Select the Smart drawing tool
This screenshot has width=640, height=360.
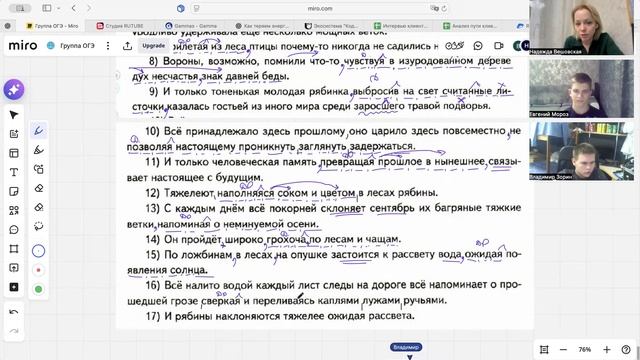[x=39, y=169]
